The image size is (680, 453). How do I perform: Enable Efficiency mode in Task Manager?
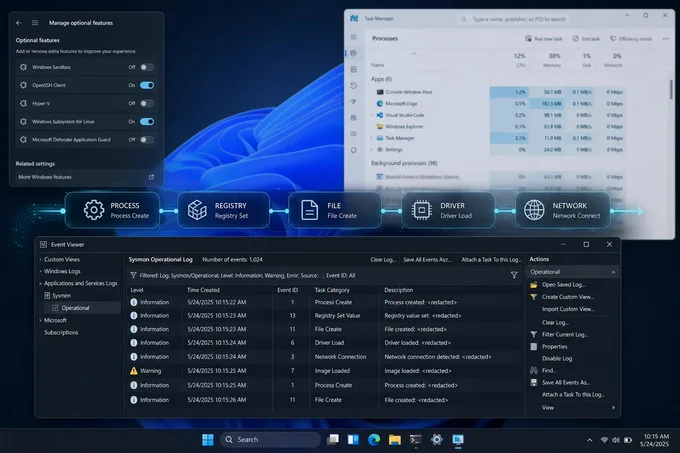point(631,39)
